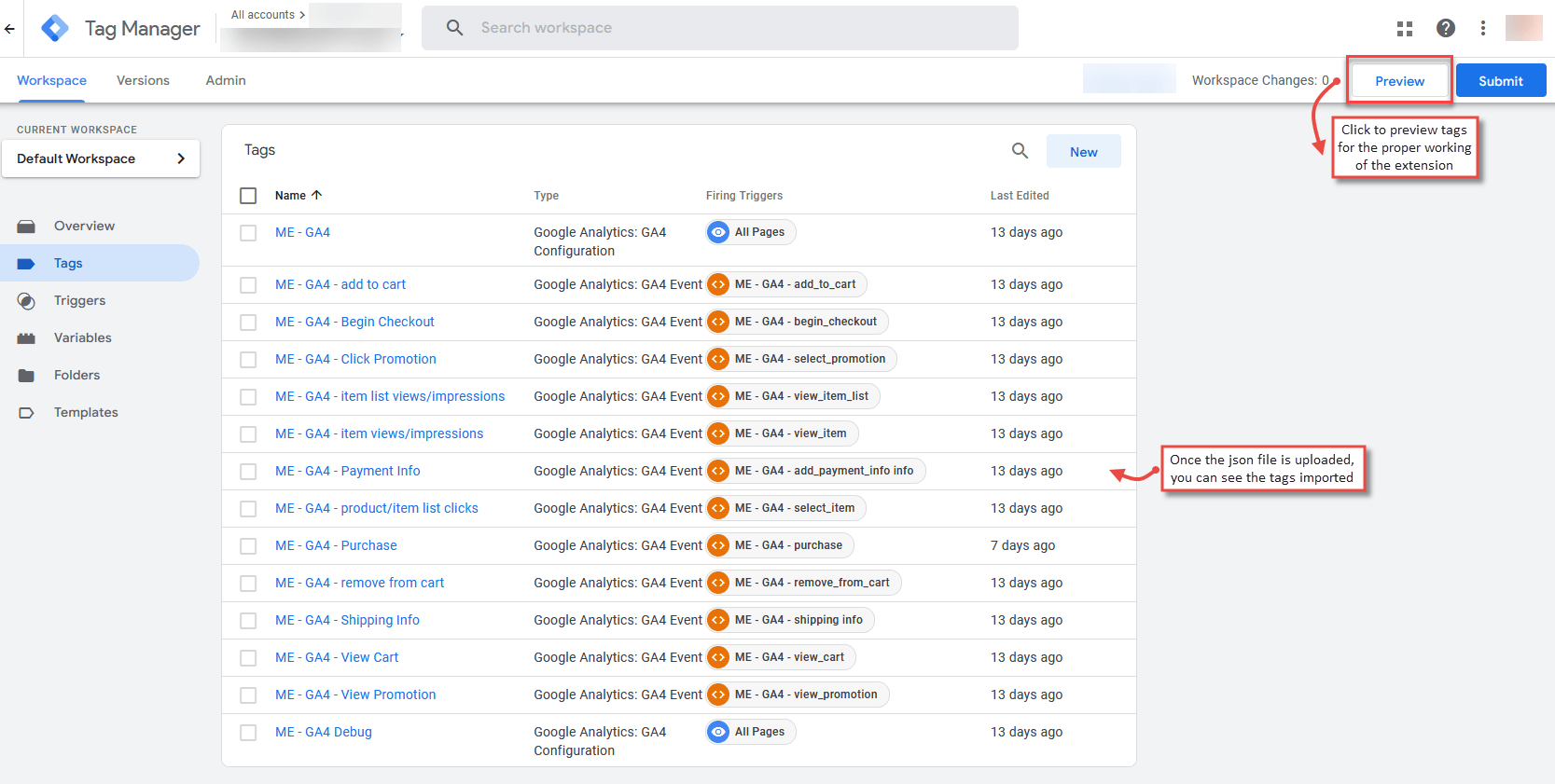Click begin_checkout trigger chip icon
Image resolution: width=1555 pixels, height=784 pixels.
click(x=718, y=322)
